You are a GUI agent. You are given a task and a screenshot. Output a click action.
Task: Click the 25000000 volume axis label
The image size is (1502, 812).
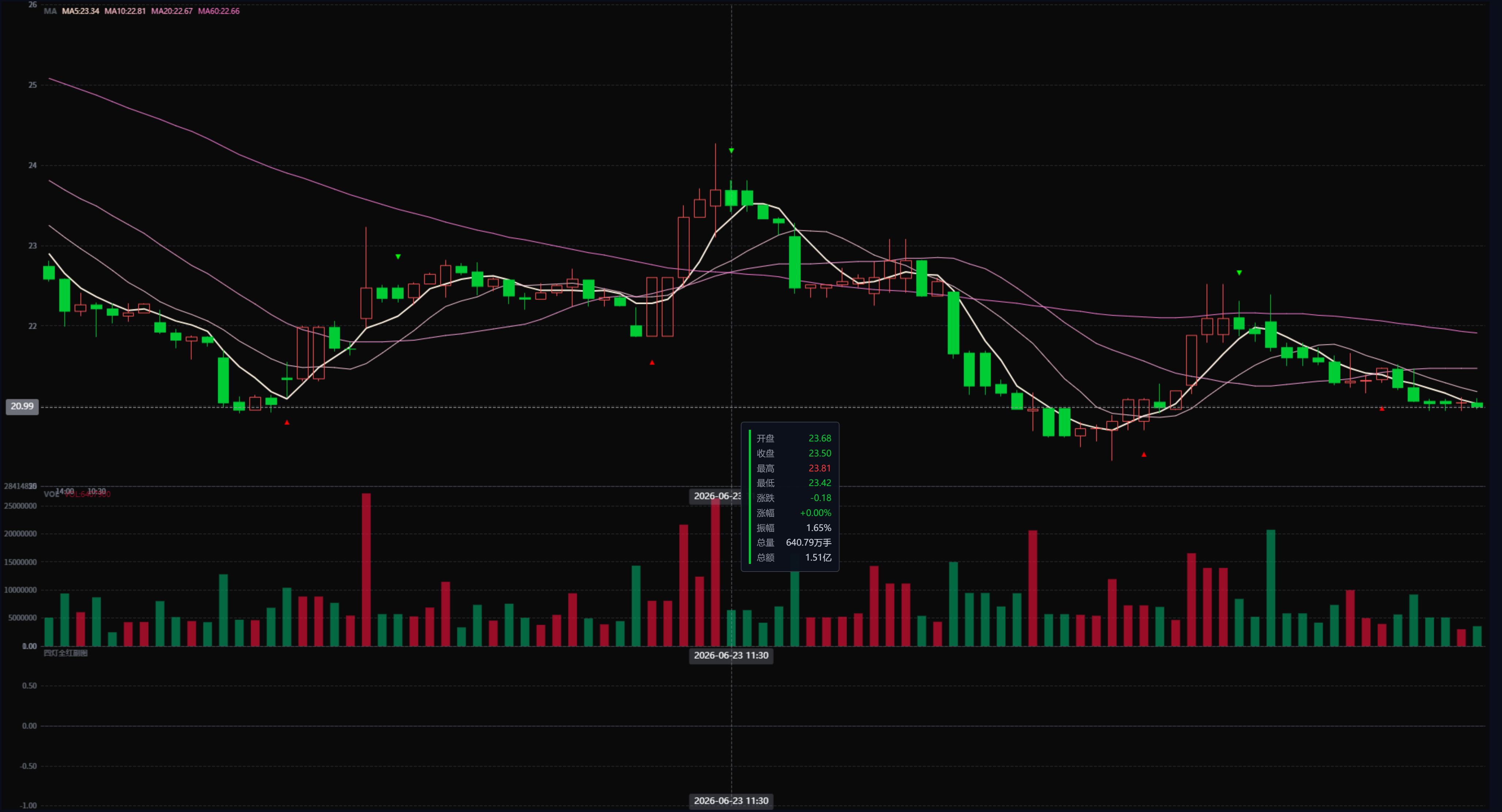coord(20,506)
